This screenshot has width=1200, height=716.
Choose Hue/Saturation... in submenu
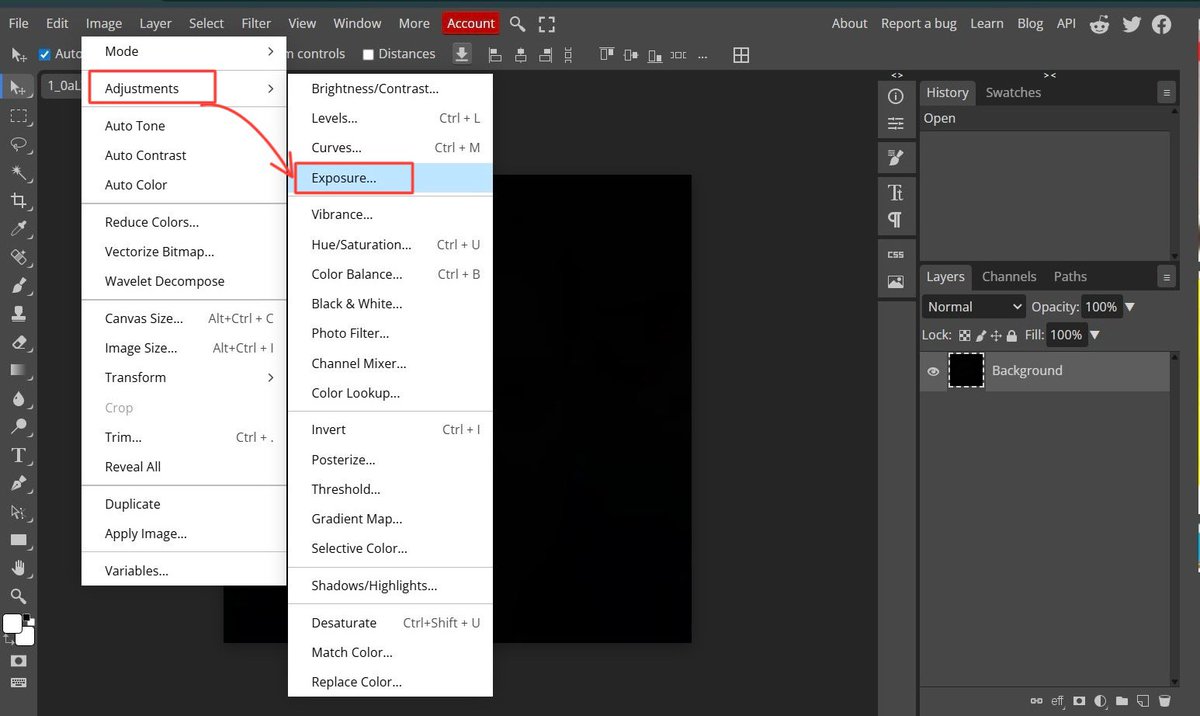pyautogui.click(x=390, y=245)
